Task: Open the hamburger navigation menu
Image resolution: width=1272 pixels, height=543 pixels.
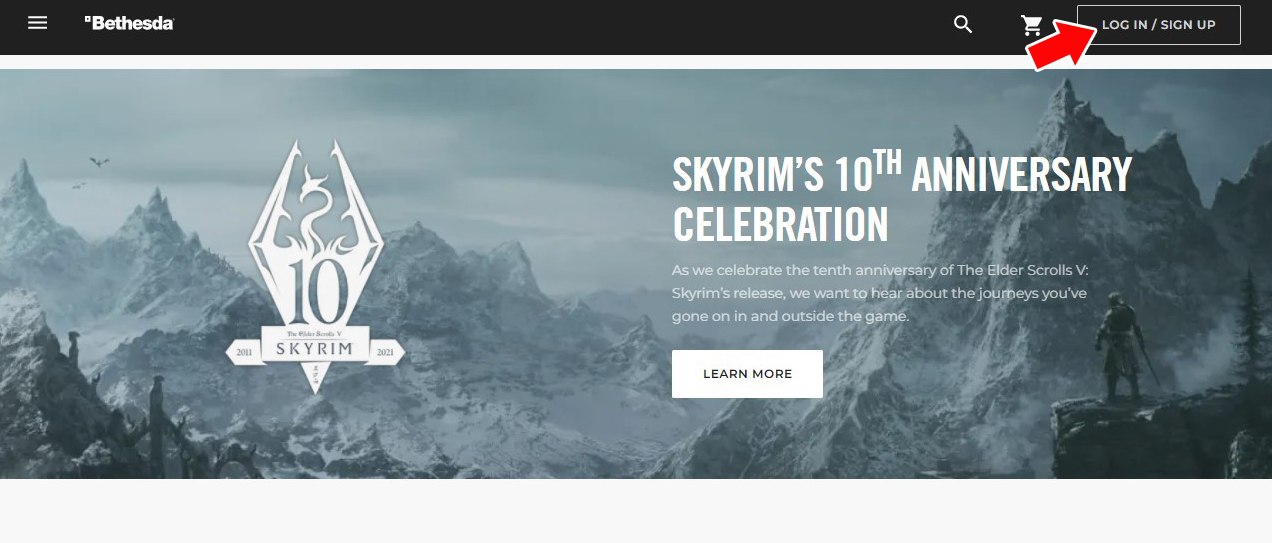Action: pos(38,23)
